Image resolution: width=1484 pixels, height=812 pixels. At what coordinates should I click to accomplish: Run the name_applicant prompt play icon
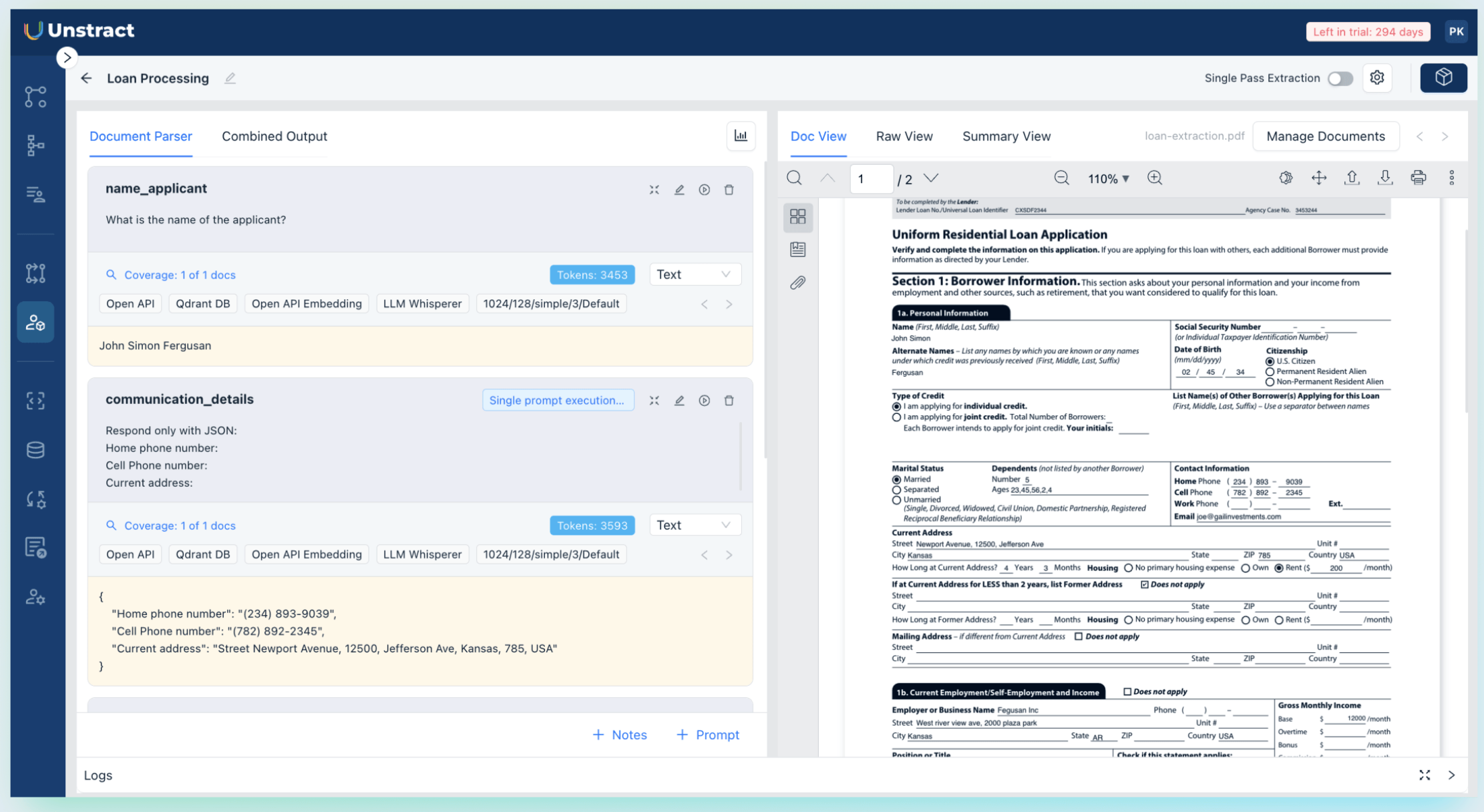tap(704, 190)
